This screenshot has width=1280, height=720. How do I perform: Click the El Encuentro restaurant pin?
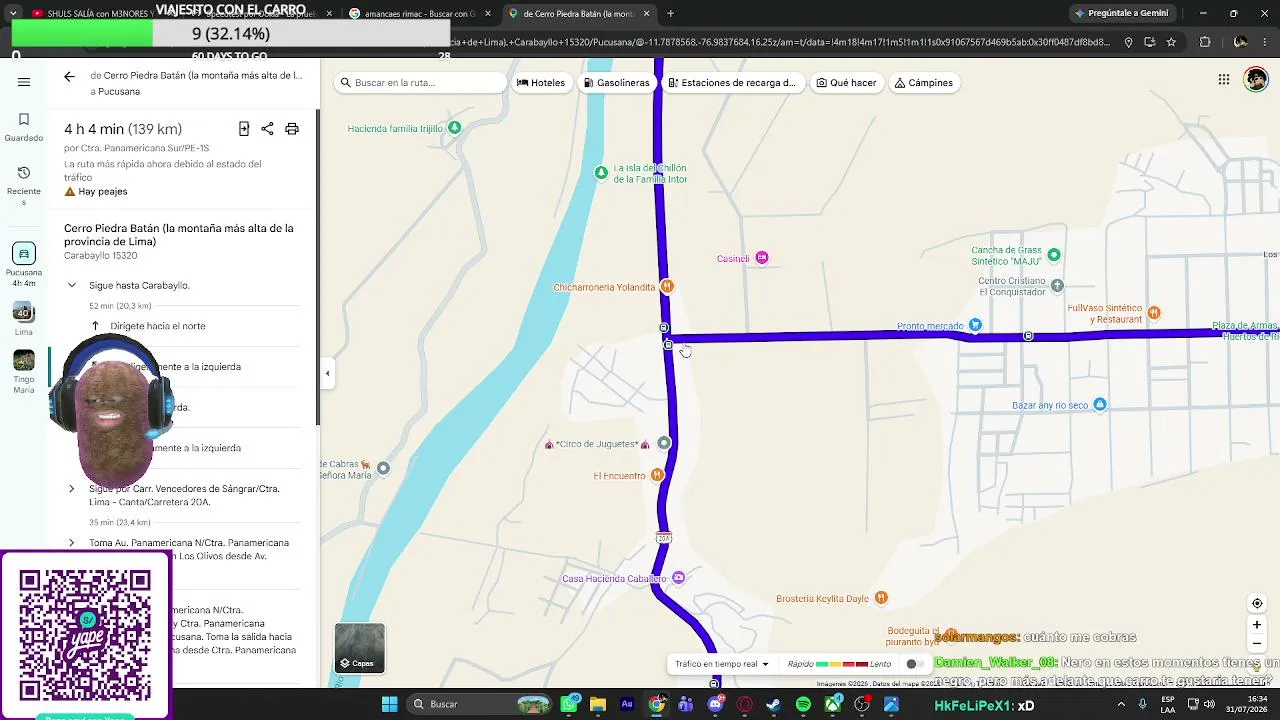coord(657,475)
